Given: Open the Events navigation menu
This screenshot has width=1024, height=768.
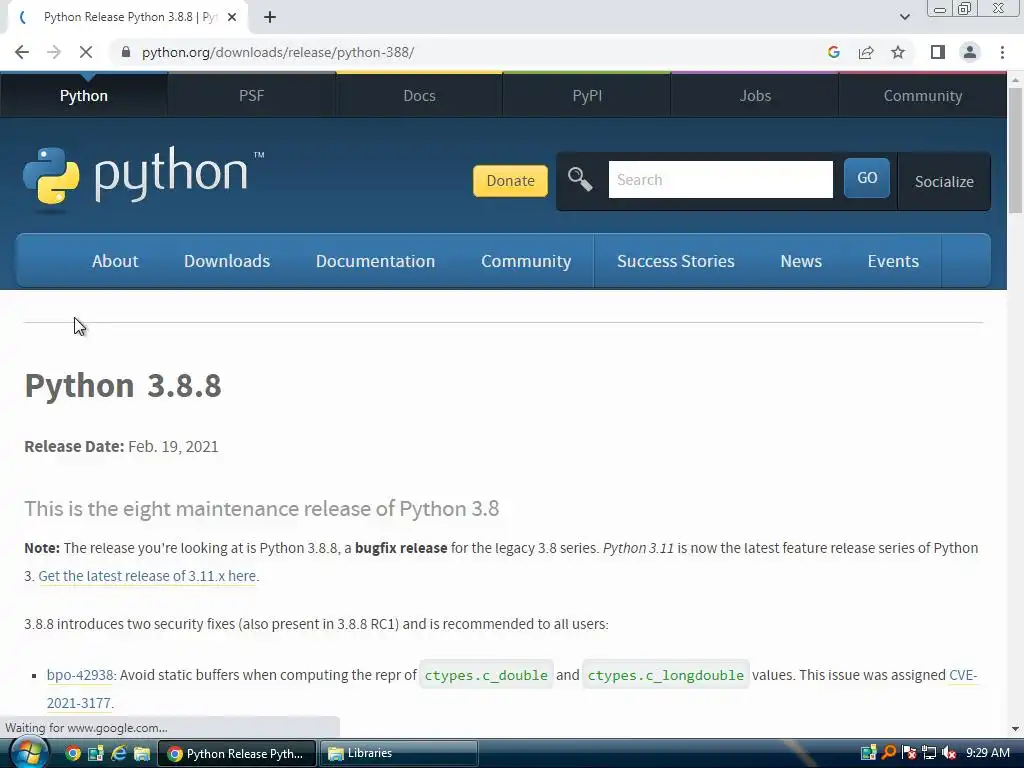Looking at the screenshot, I should click(893, 261).
